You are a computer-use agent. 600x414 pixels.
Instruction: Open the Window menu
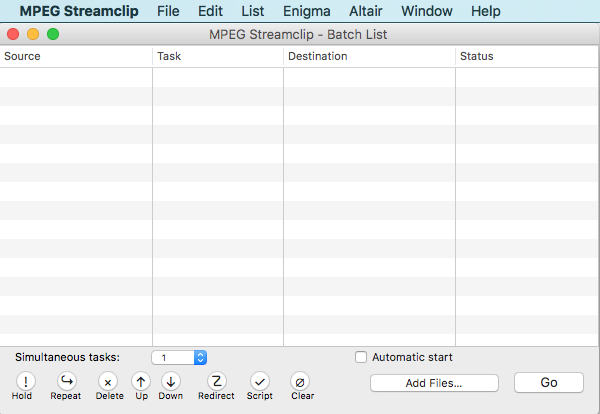coord(427,11)
